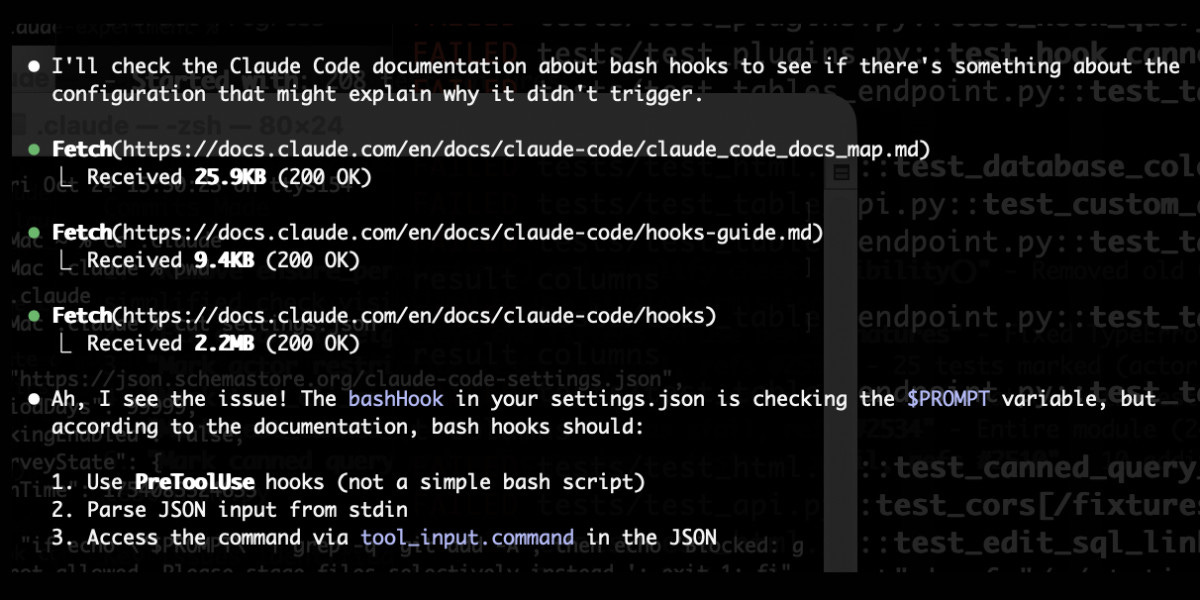Follow the claude-code/hooks URL

point(425,315)
